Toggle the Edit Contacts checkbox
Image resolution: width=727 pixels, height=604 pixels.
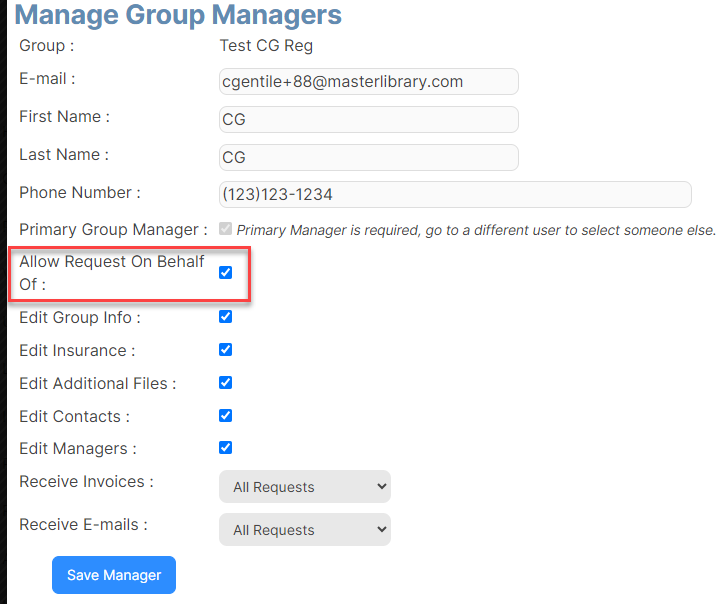click(x=225, y=416)
